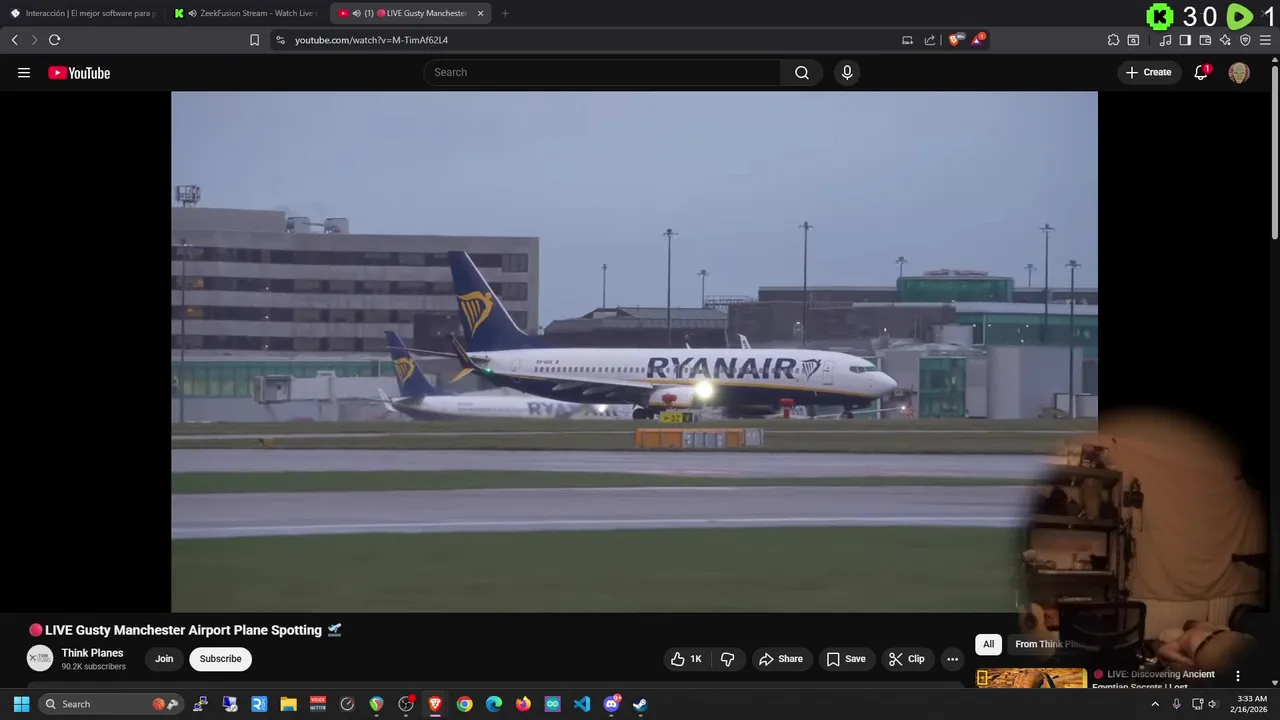Open Brave Shields lion icon
Screen dimensions: 1280x720
click(x=954, y=40)
